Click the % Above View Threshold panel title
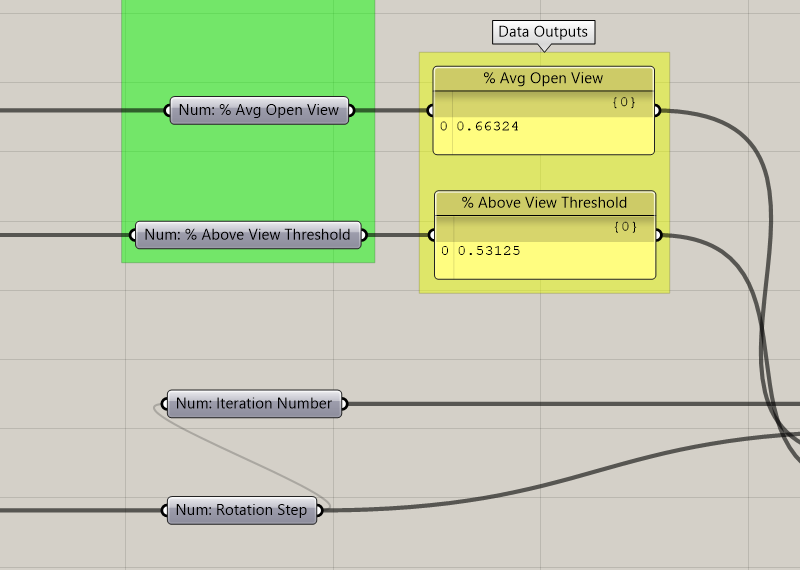Image resolution: width=800 pixels, height=570 pixels. point(544,203)
